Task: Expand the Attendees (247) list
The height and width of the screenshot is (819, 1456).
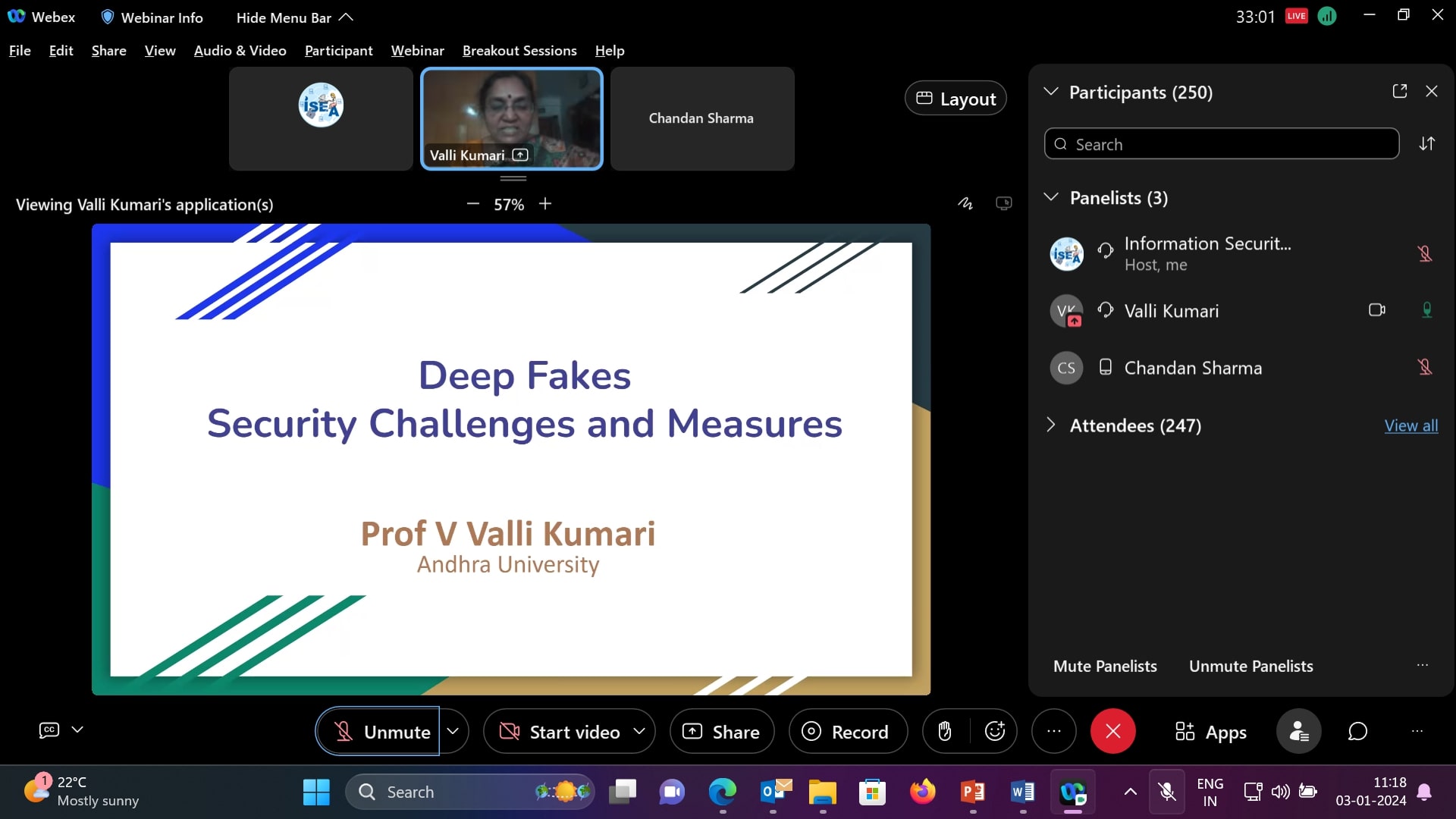Action: 1051,425
